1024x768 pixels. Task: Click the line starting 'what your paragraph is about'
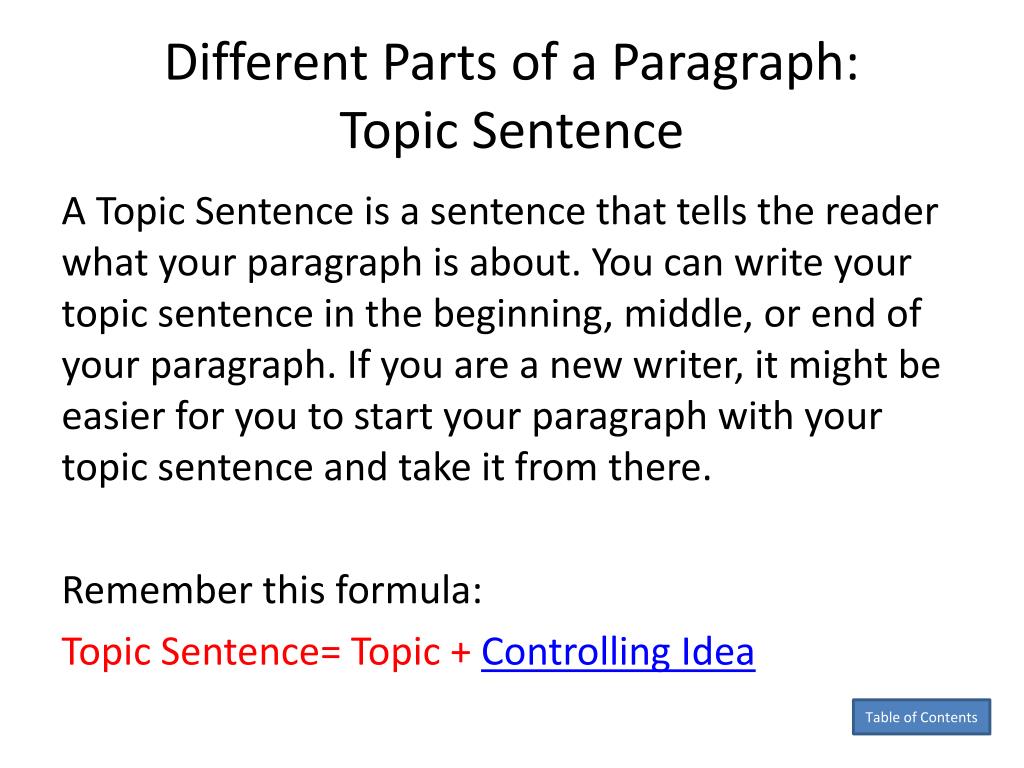click(486, 264)
